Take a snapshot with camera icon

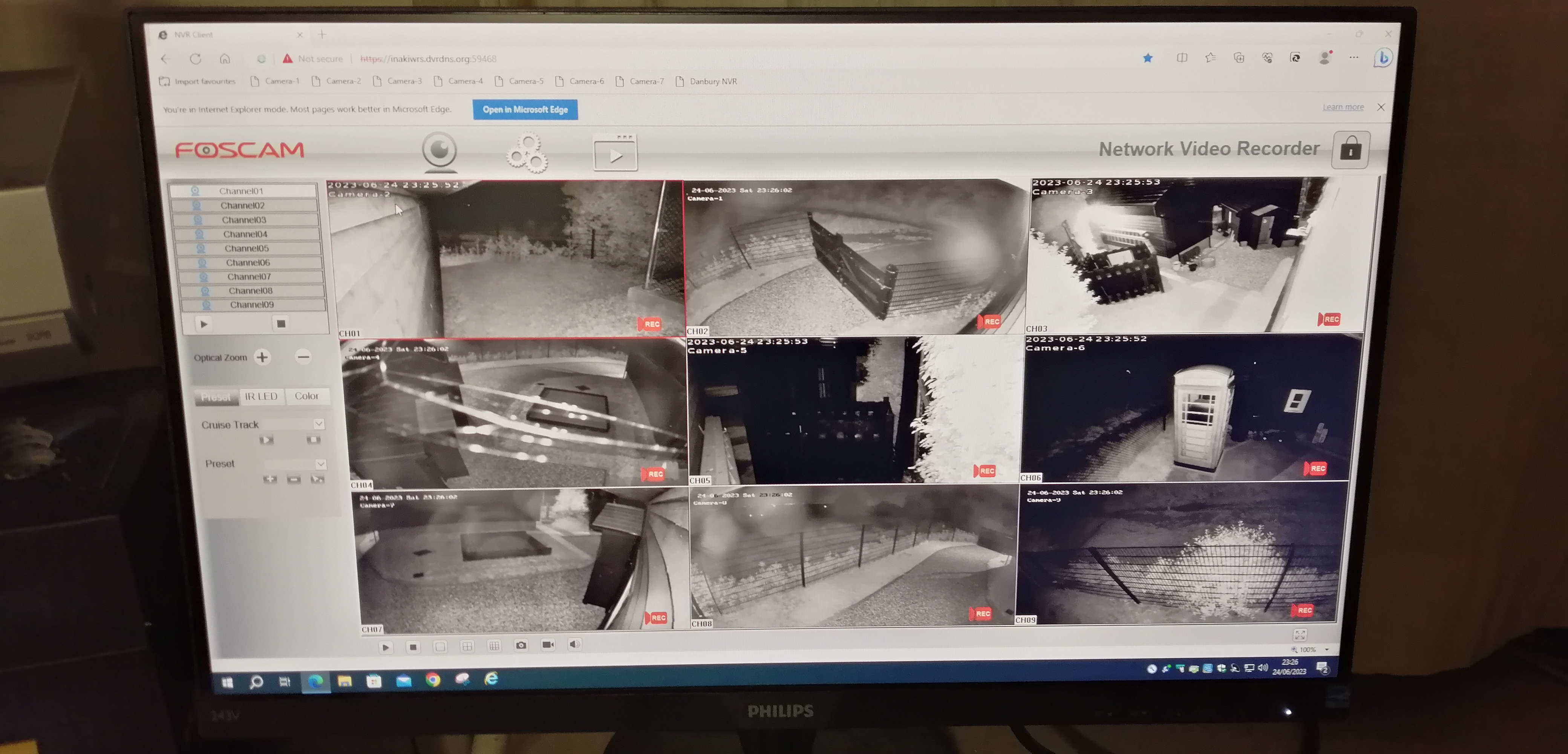click(521, 645)
